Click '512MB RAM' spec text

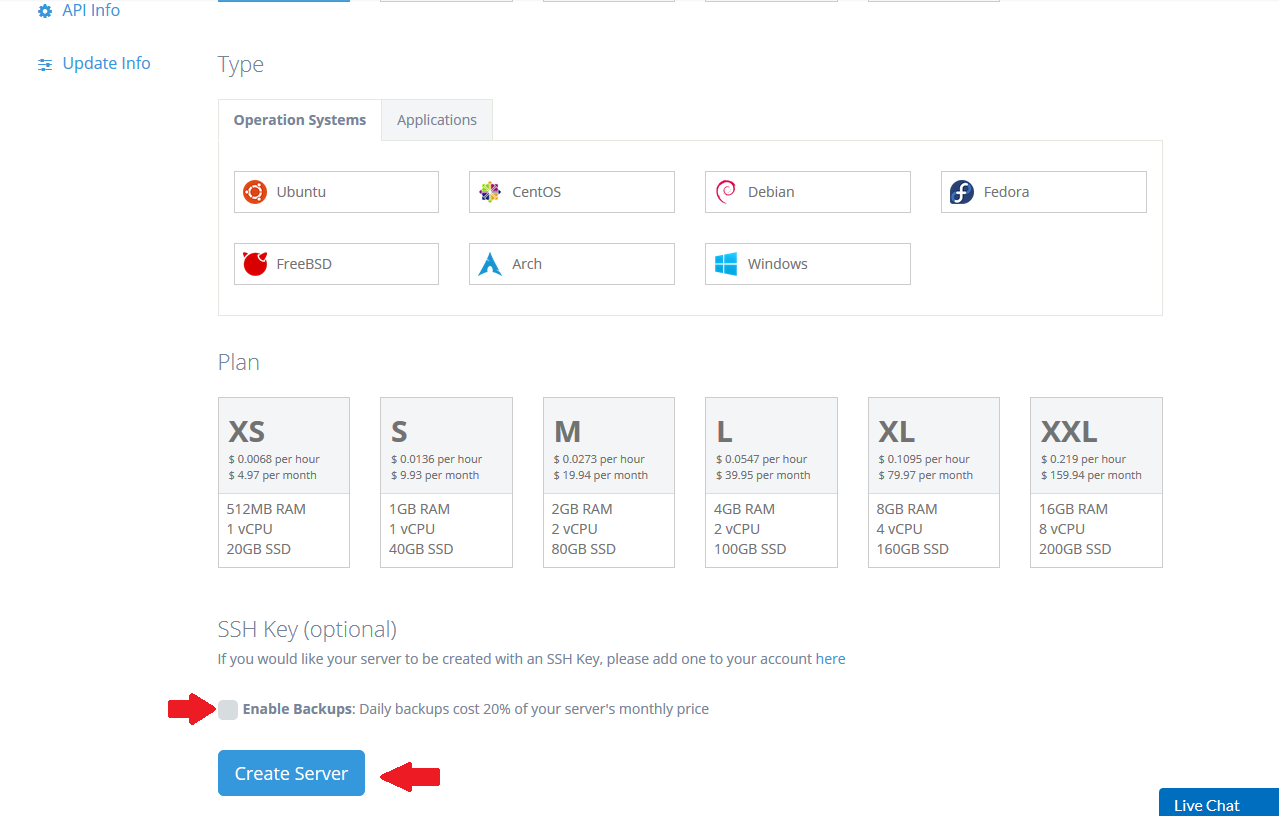[266, 509]
